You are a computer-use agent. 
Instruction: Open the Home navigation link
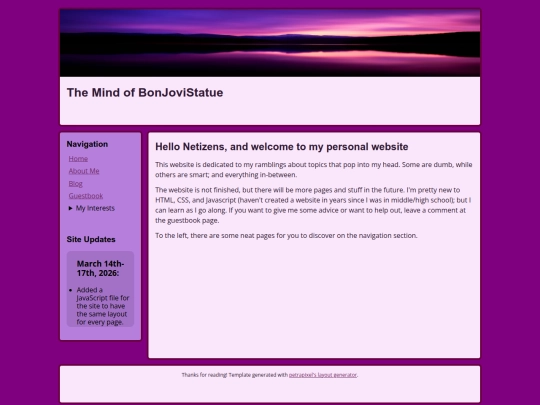[x=78, y=159]
